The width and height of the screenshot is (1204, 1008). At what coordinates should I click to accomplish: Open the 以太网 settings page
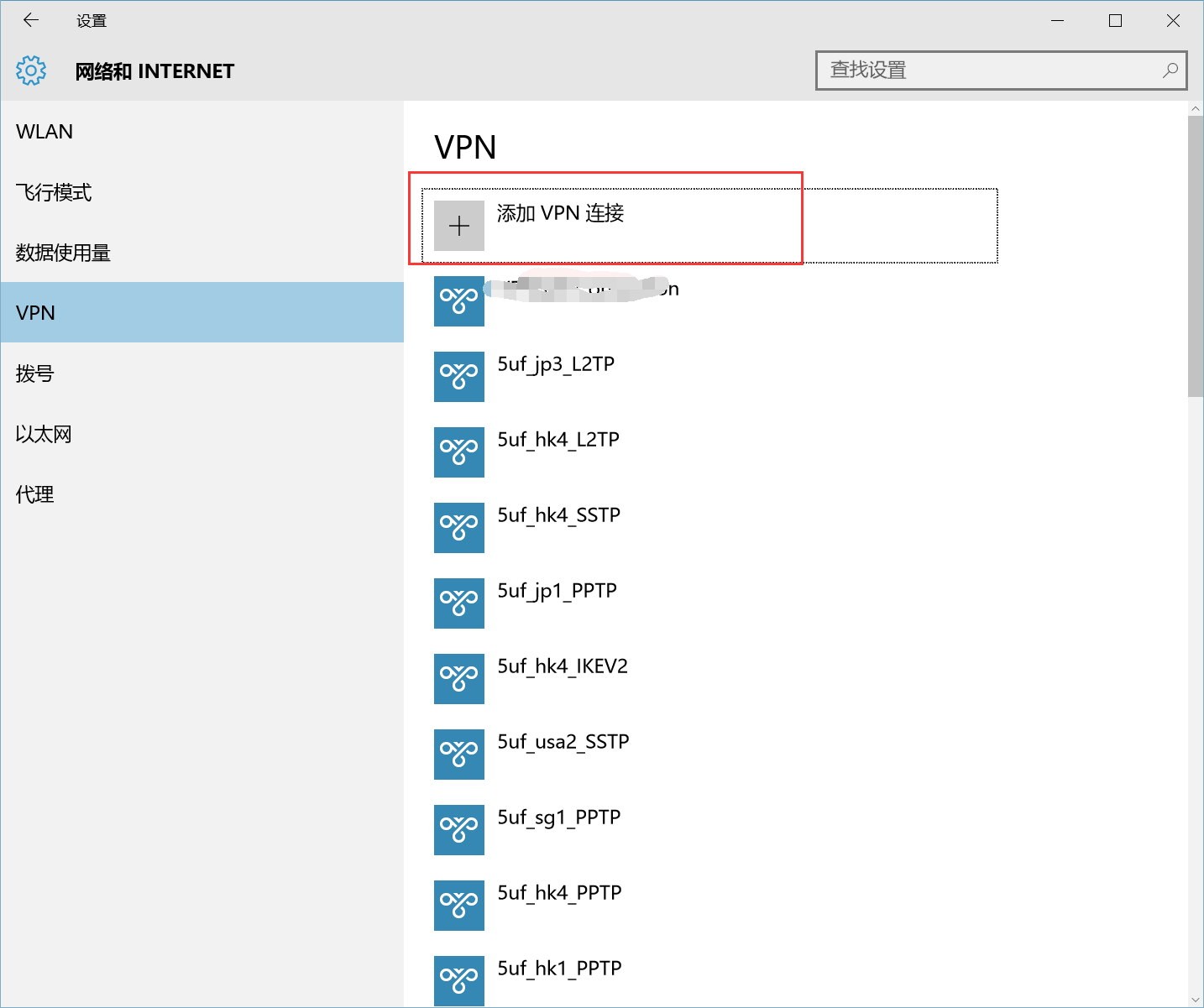[44, 434]
